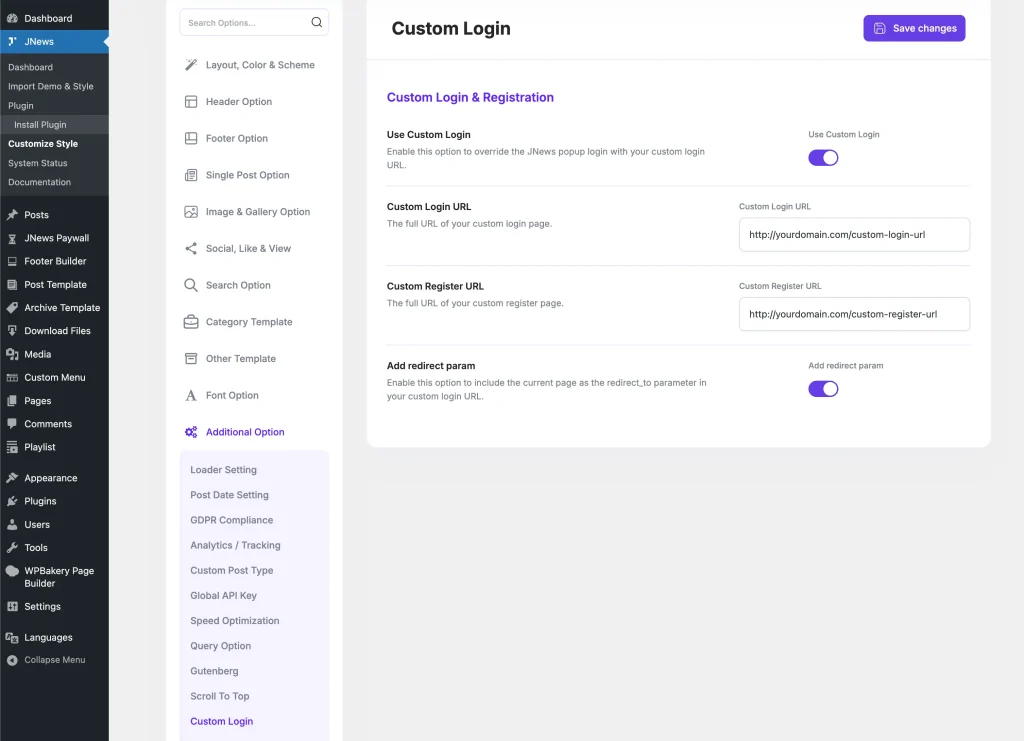Click the Image & Gallery Option picture icon

(x=191, y=212)
